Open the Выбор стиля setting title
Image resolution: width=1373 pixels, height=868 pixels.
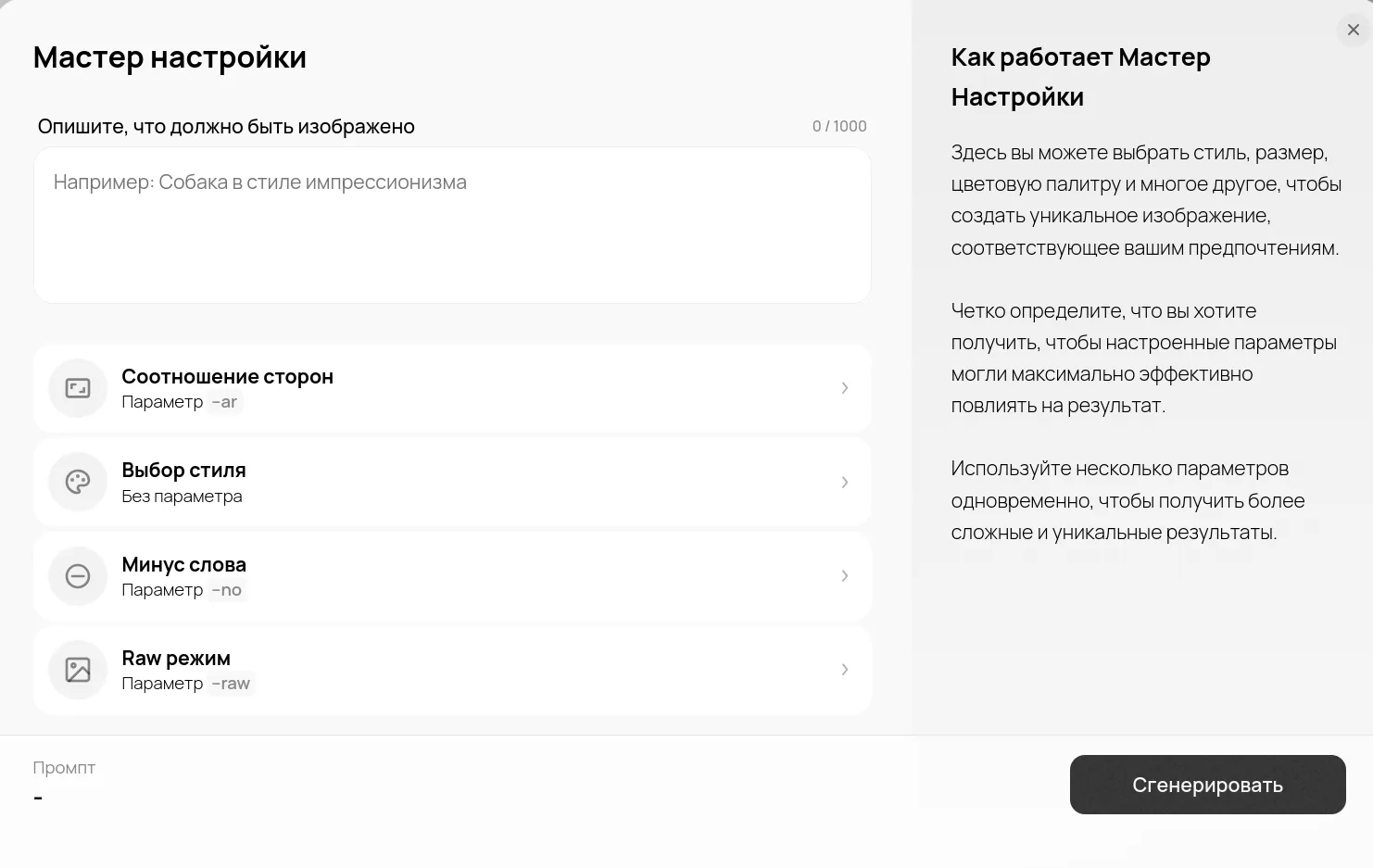click(x=183, y=470)
